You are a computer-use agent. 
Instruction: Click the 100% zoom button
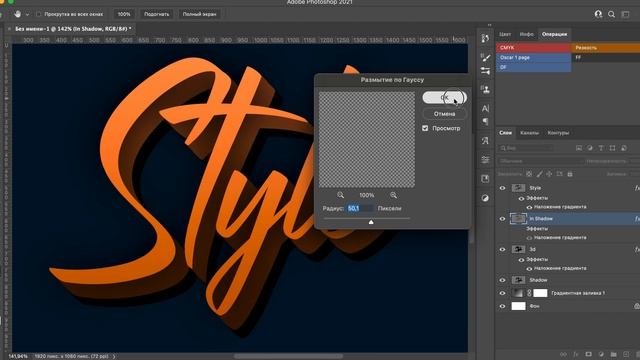[x=124, y=14]
